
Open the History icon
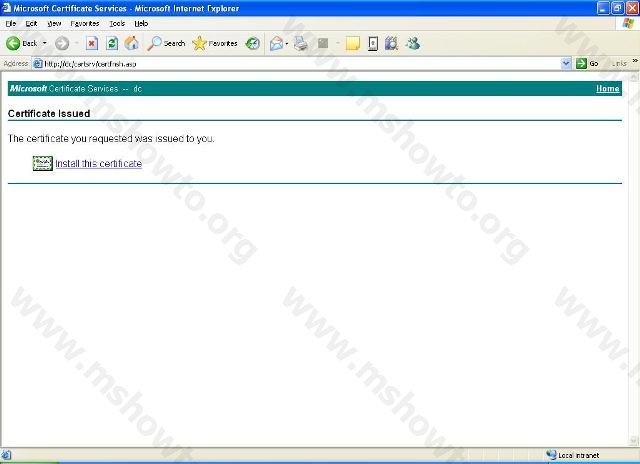253,43
